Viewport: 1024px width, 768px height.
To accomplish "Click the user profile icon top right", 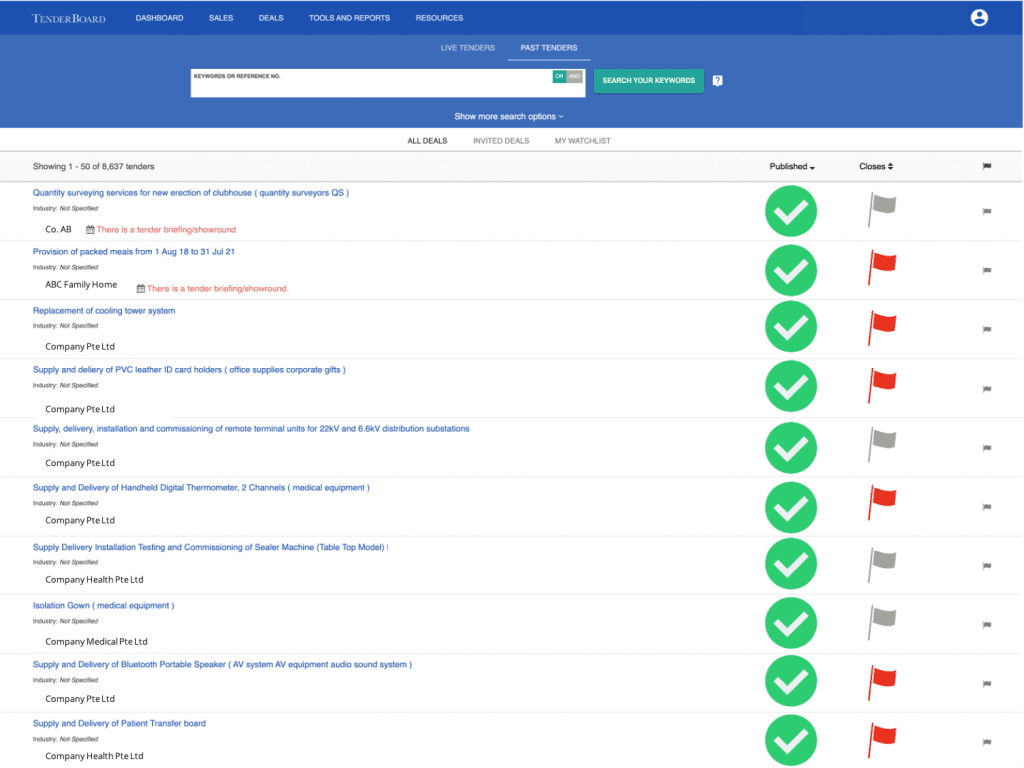I will (978, 17).
